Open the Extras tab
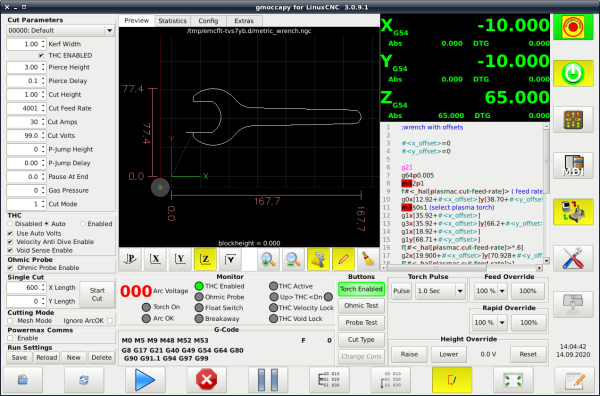 pyautogui.click(x=244, y=21)
